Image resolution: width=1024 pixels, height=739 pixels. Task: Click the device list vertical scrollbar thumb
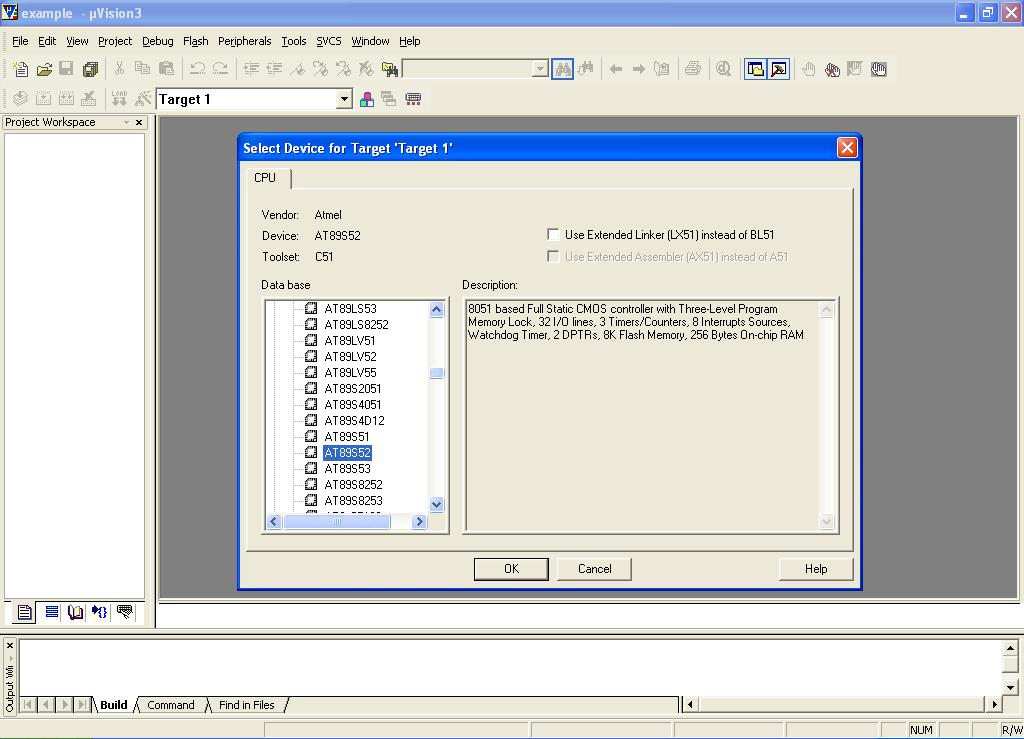pos(437,373)
